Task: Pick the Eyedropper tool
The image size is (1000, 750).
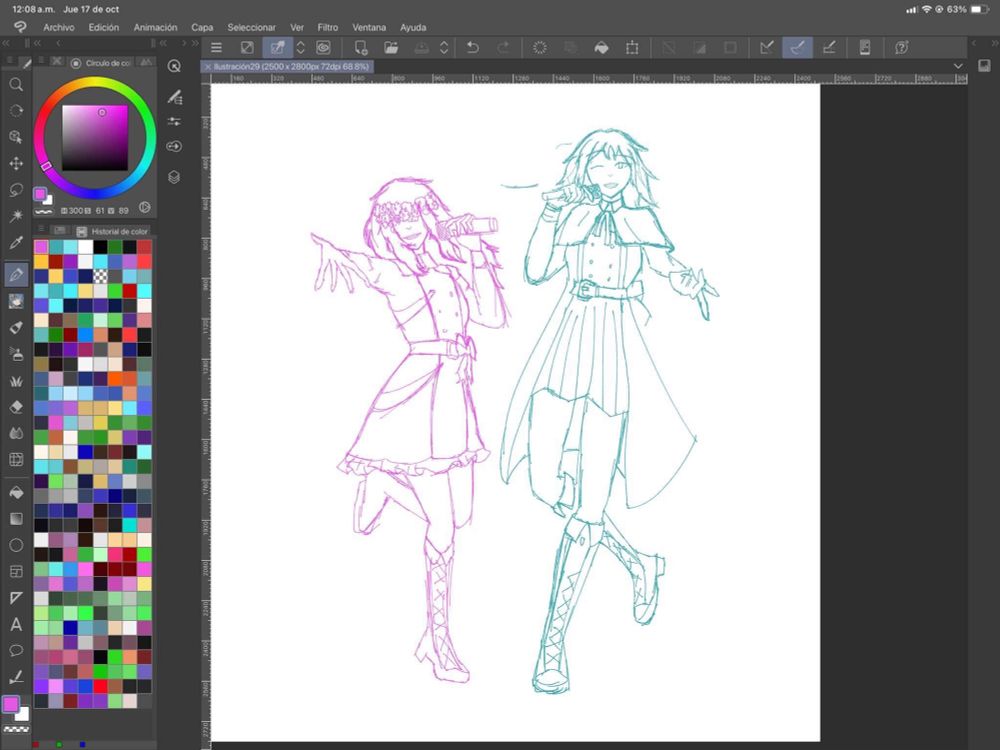Action: [16, 243]
